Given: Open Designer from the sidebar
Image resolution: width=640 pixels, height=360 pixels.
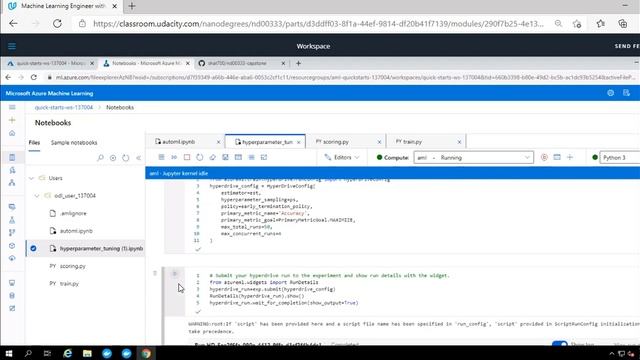Looking at the screenshot, I should click(12, 182).
